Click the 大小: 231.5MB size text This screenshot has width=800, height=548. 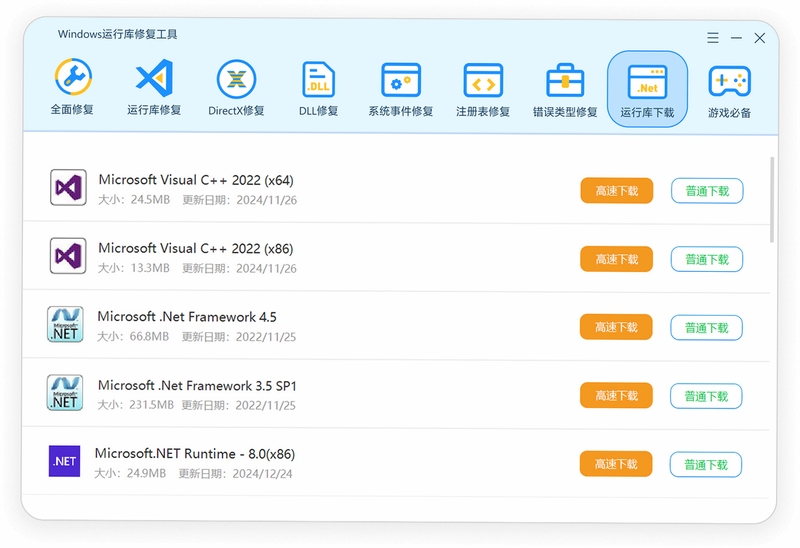point(135,405)
